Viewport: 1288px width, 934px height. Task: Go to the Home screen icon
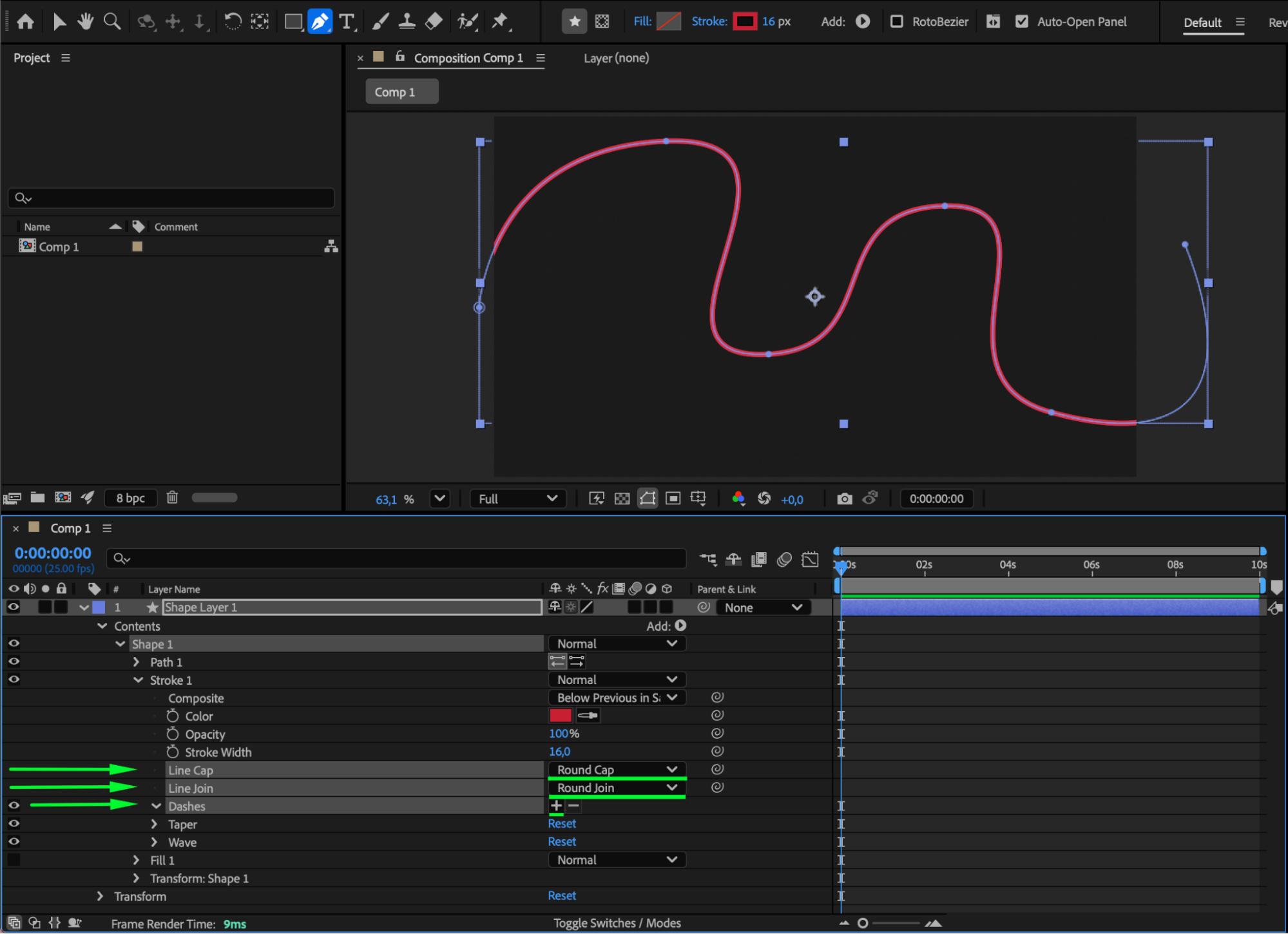25,22
